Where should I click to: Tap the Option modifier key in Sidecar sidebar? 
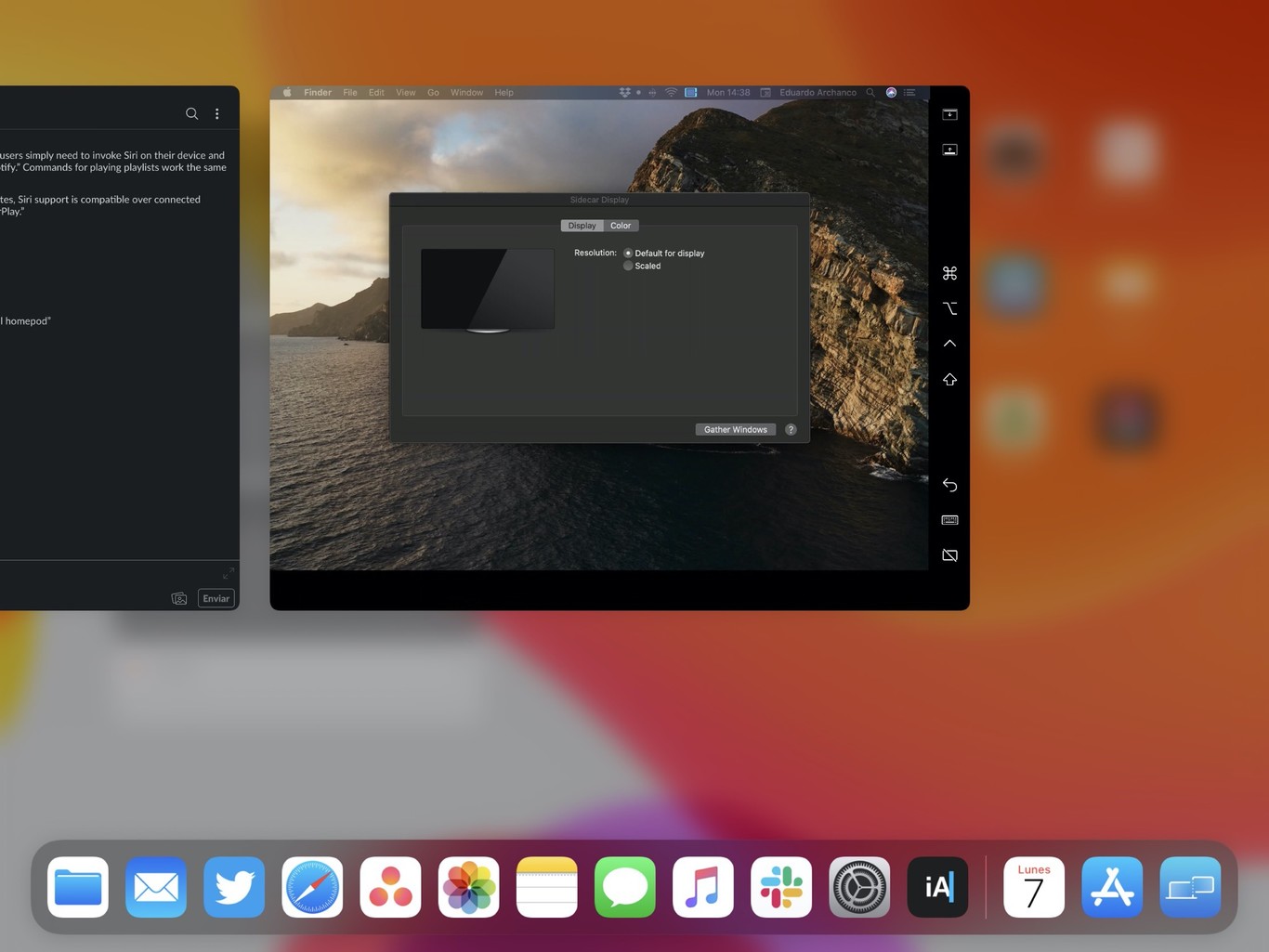[949, 307]
